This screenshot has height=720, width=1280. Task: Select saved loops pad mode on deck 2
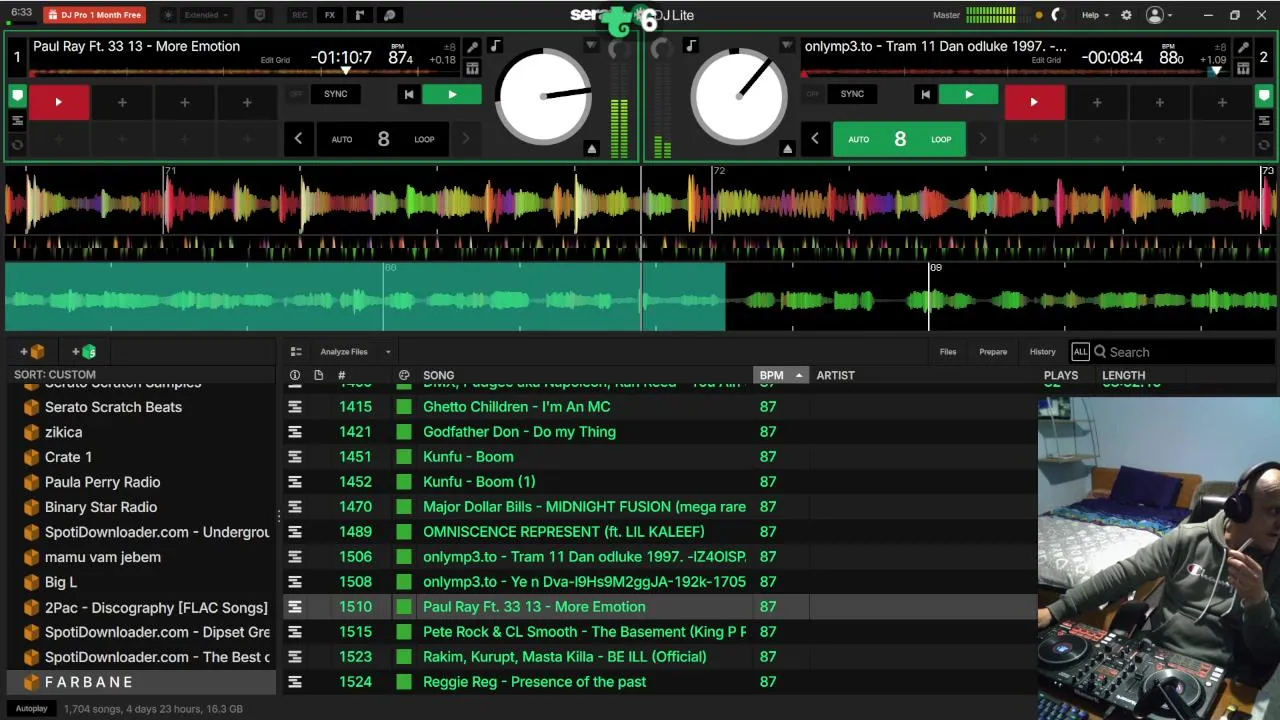pyautogui.click(x=1263, y=121)
